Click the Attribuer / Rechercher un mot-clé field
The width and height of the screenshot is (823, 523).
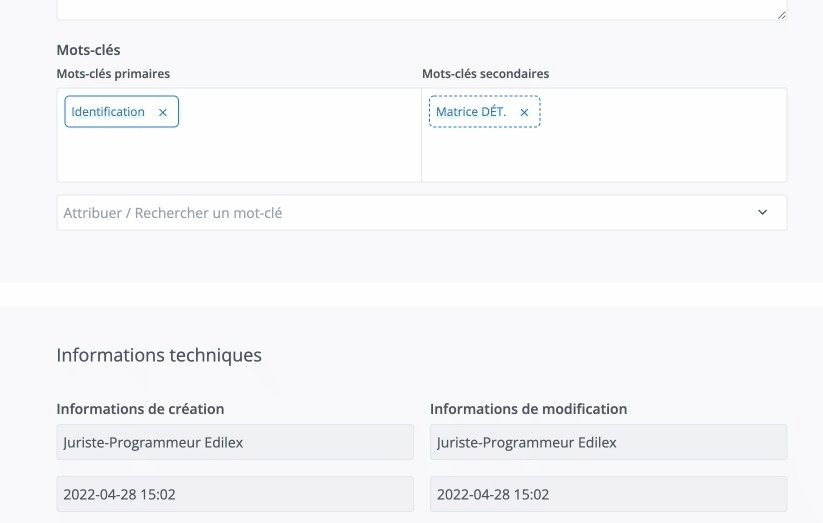tap(400, 212)
